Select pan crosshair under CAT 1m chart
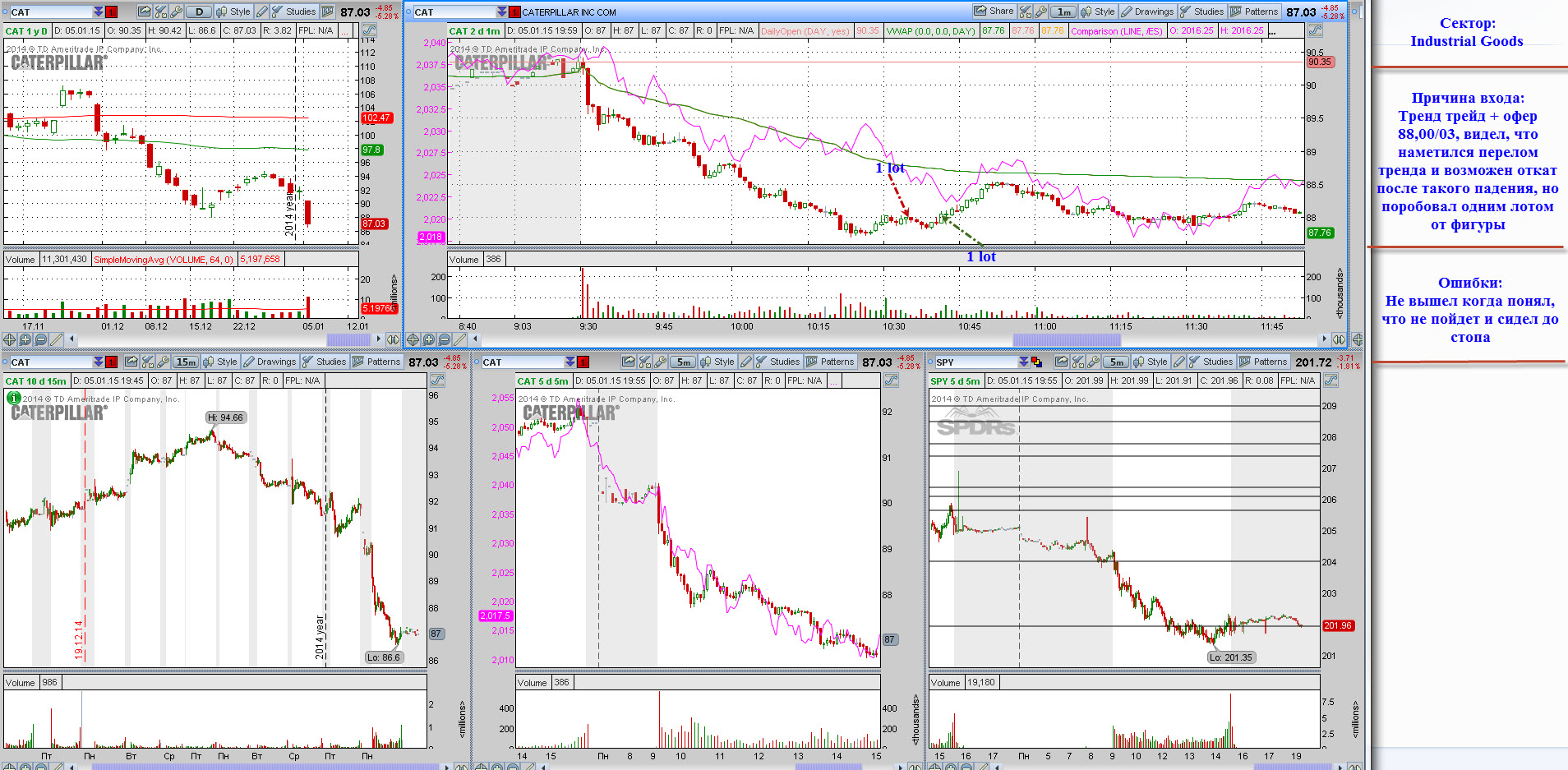The width and height of the screenshot is (1568, 770). pyautogui.click(x=413, y=339)
